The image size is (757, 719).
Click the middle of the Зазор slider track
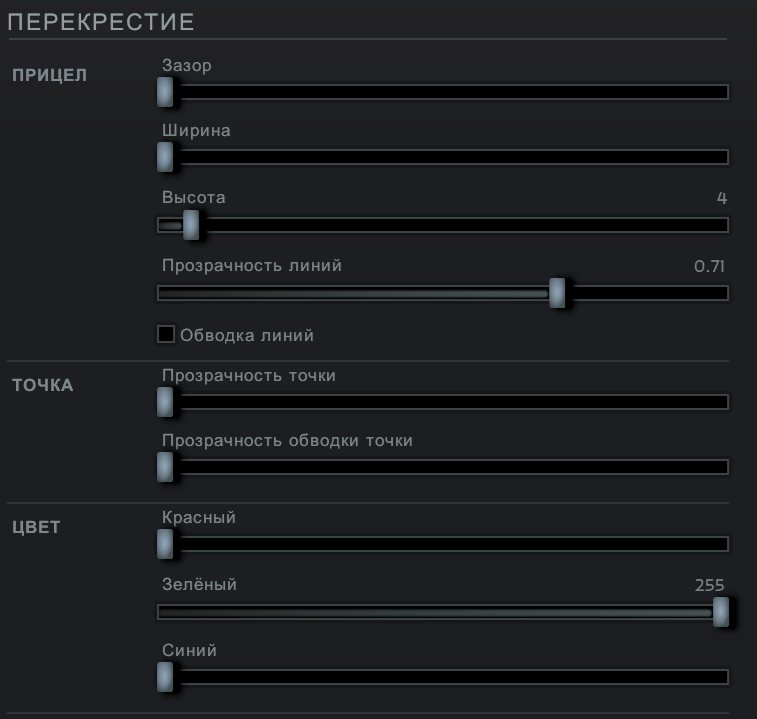click(443, 92)
